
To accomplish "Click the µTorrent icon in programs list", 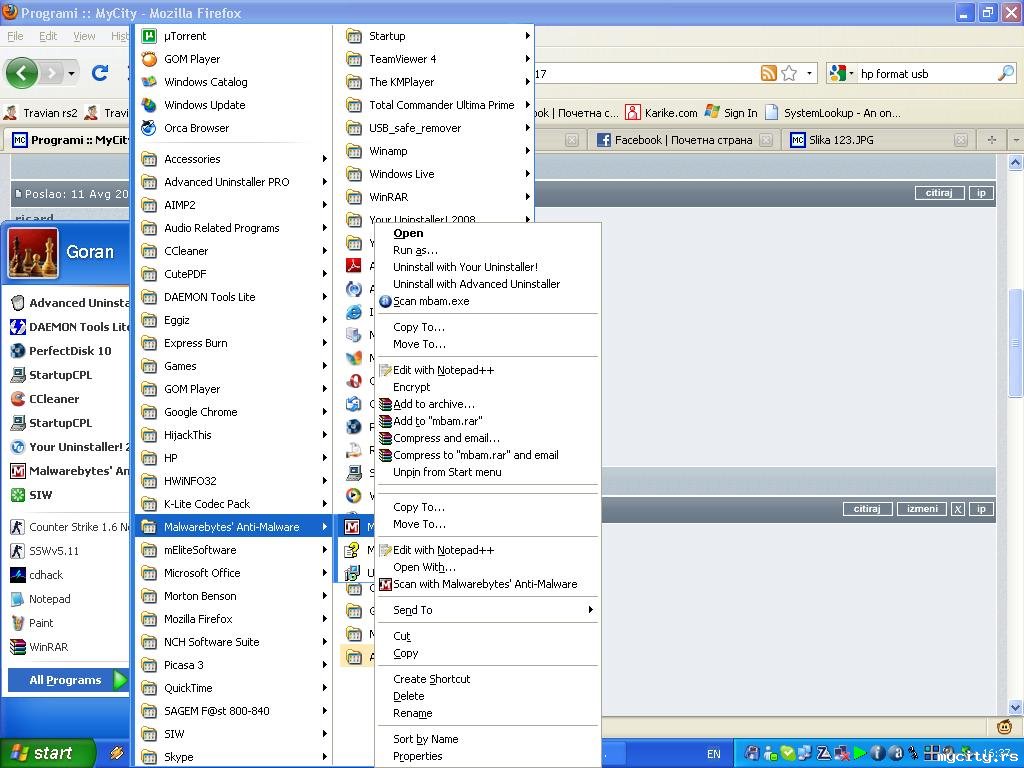I will pos(149,36).
